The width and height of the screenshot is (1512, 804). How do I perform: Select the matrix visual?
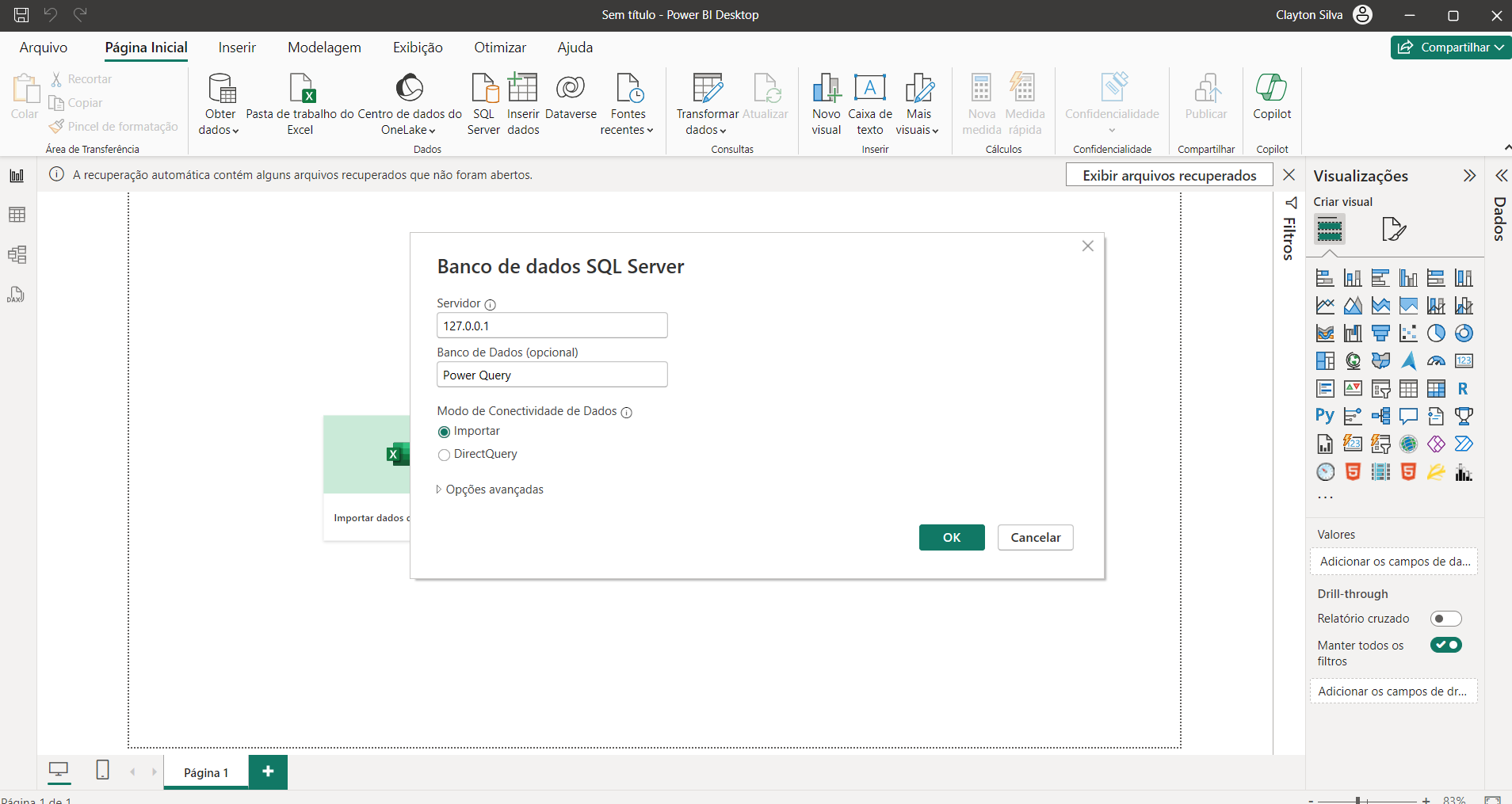[x=1436, y=389]
